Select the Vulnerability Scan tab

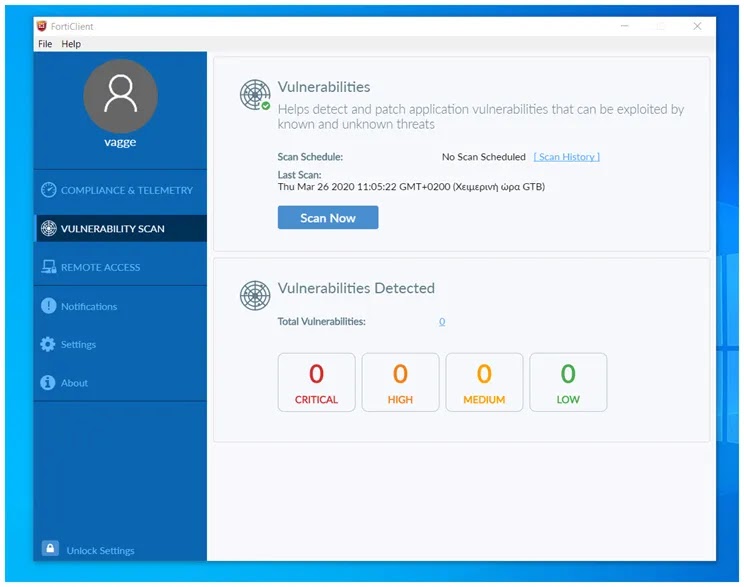[x=120, y=228]
